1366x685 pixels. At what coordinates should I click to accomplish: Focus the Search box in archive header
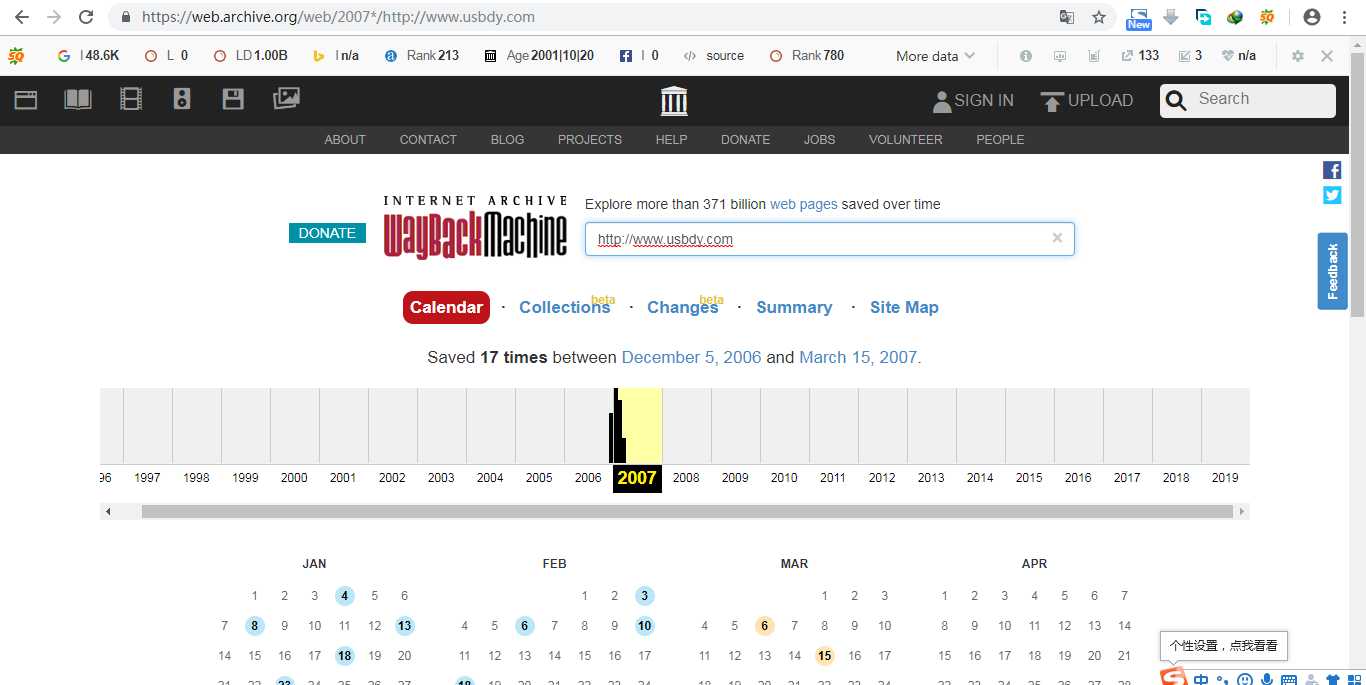coord(1248,100)
